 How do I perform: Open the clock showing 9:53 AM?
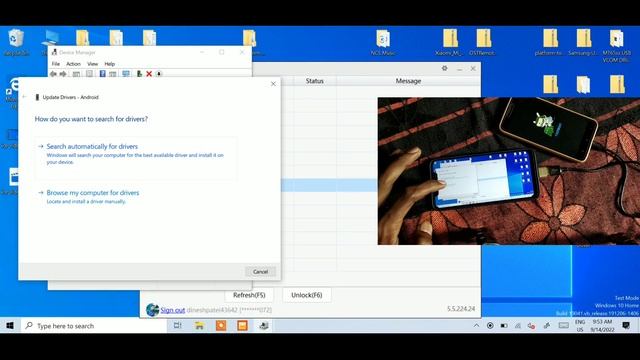click(602, 326)
